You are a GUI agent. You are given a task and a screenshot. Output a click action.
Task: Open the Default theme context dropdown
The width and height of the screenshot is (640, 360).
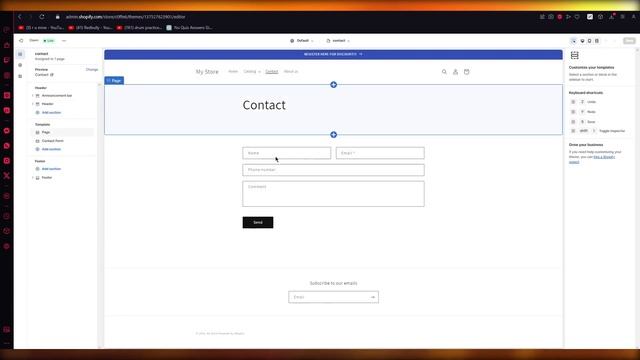point(302,41)
